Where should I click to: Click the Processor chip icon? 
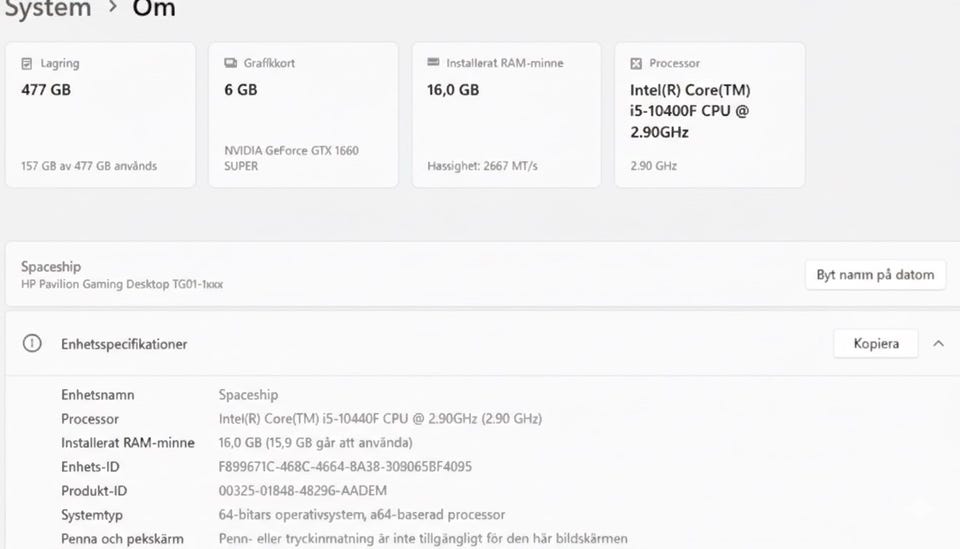[636, 63]
